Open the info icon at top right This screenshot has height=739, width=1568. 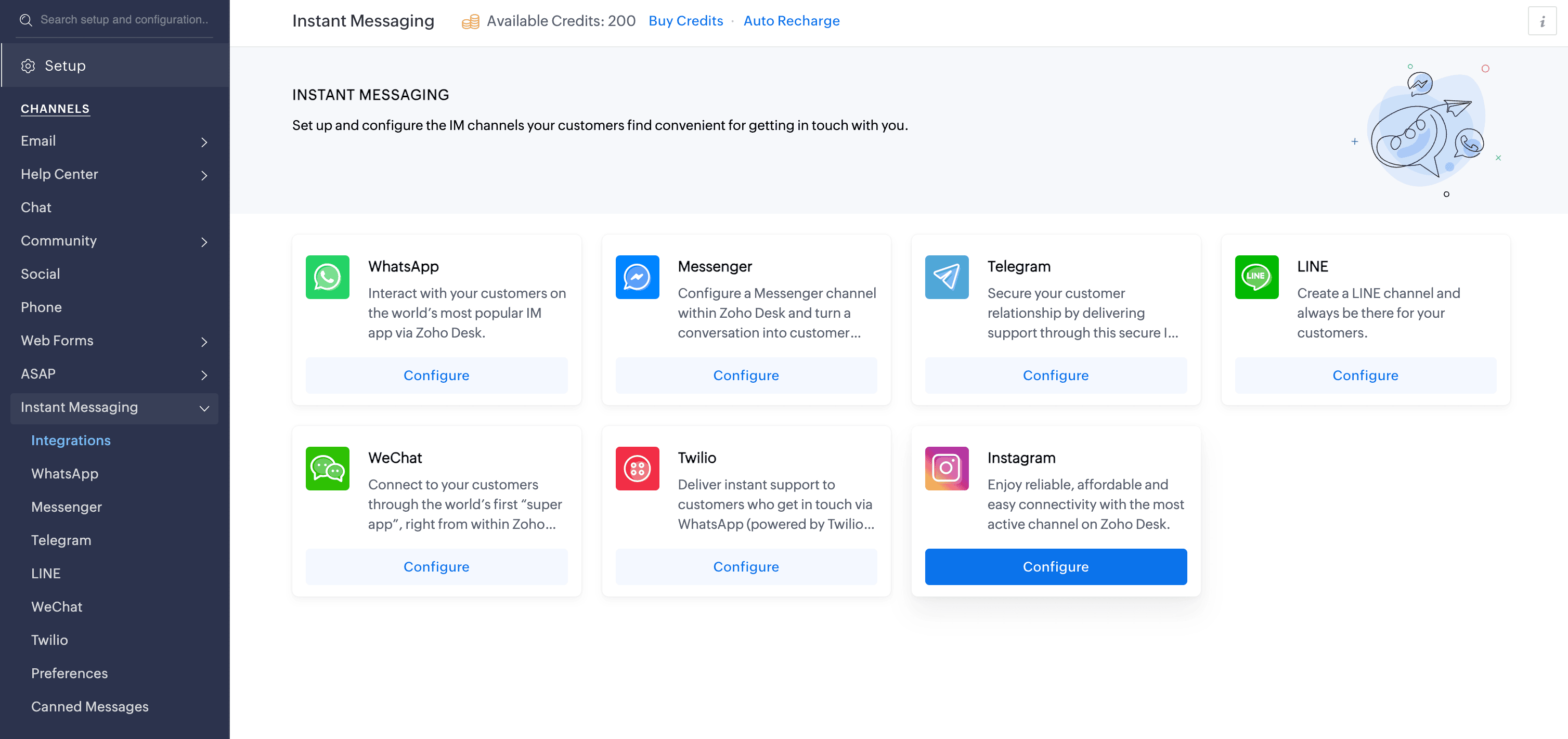click(1541, 22)
